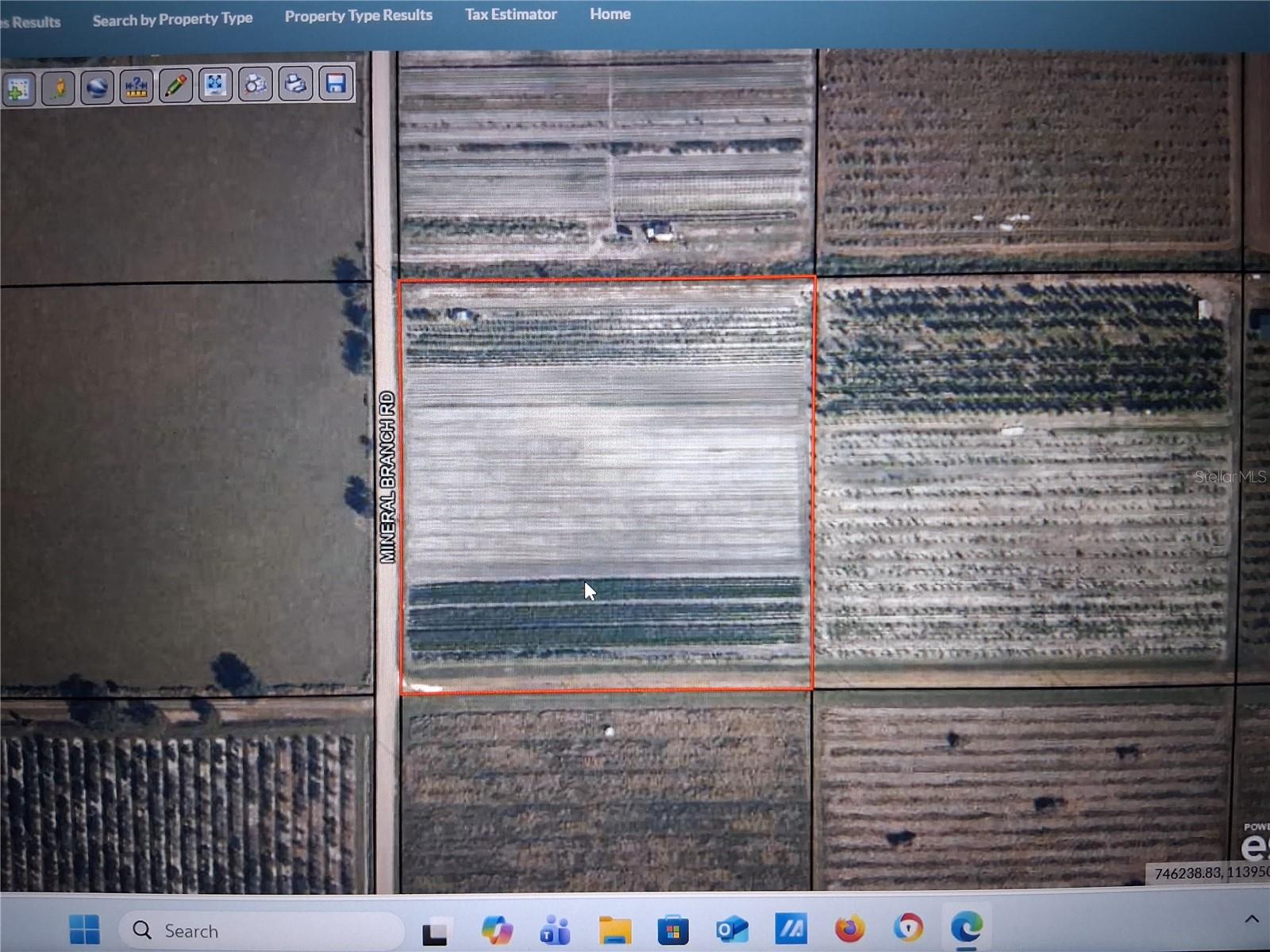This screenshot has height=952, width=1270.
Task: Open Property Type Results tab
Action: tap(359, 16)
